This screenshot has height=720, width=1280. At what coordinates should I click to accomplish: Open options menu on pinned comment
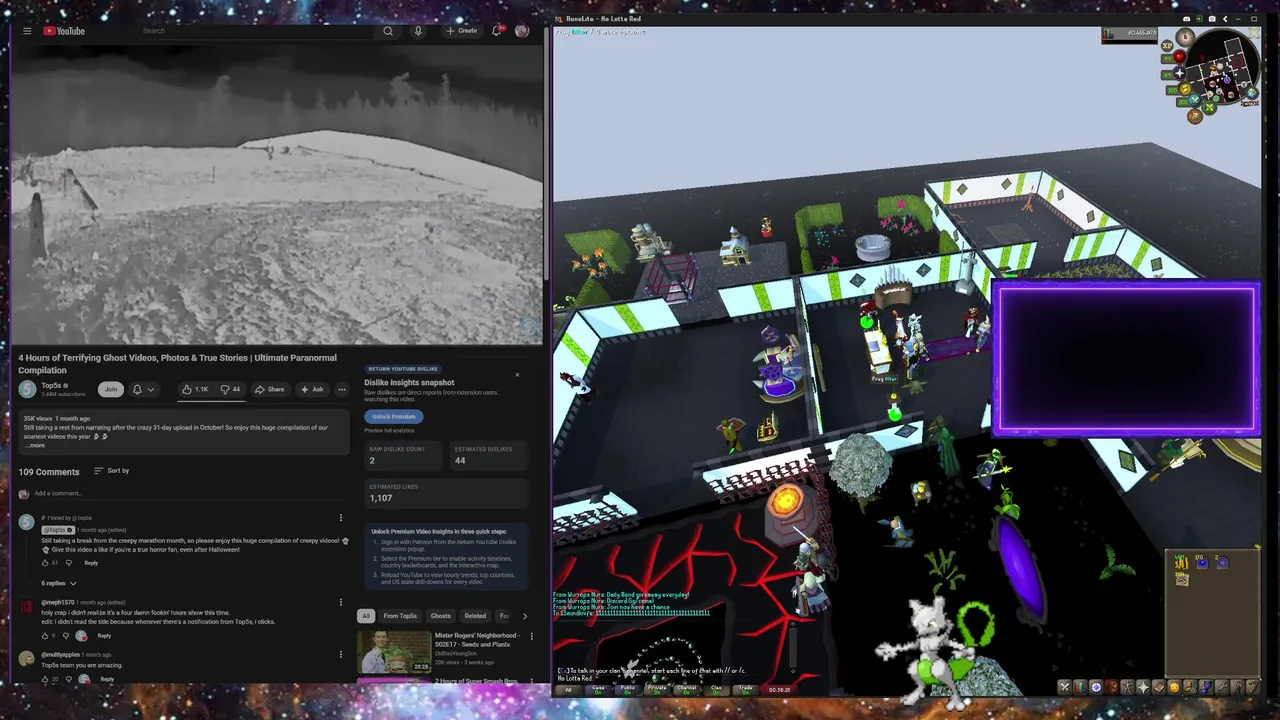pos(341,518)
